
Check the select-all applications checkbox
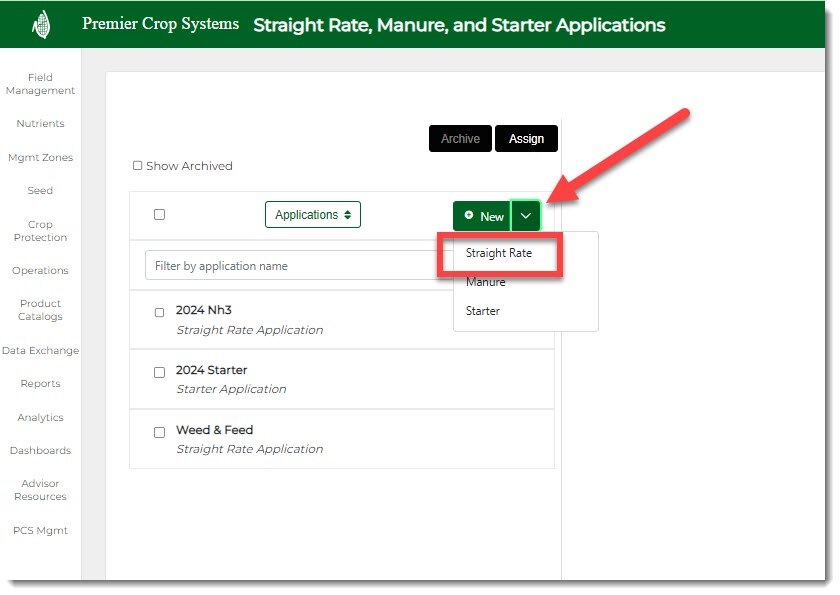[159, 214]
